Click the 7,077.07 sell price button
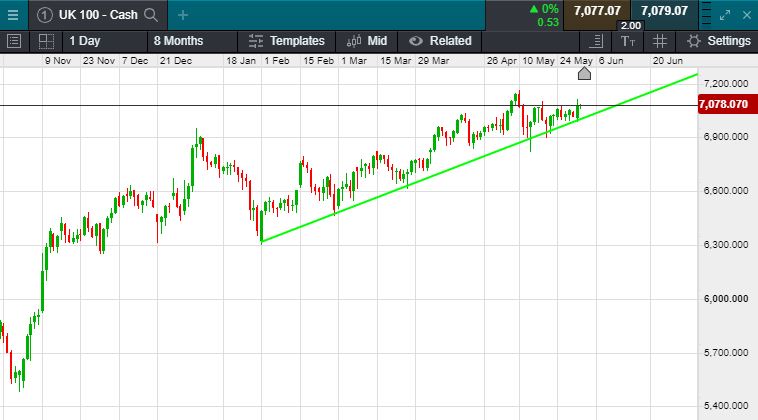Viewport: 758px width, 420px height. [597, 11]
